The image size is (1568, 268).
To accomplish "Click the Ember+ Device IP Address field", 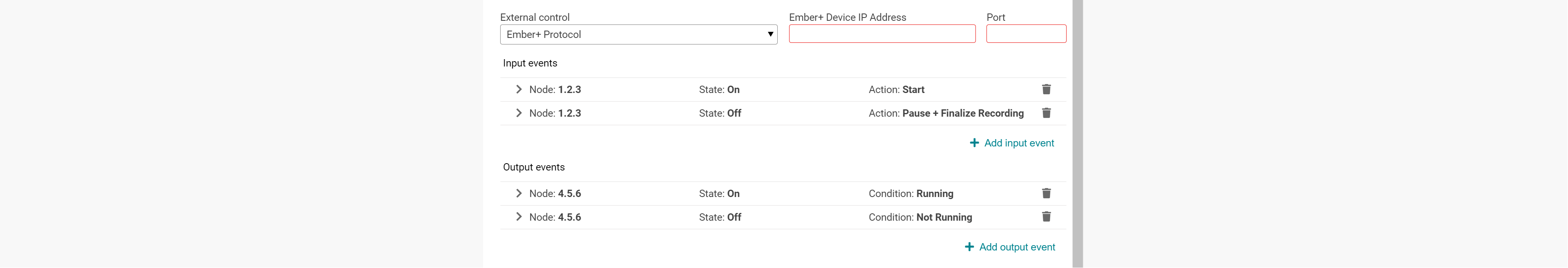I will click(882, 34).
